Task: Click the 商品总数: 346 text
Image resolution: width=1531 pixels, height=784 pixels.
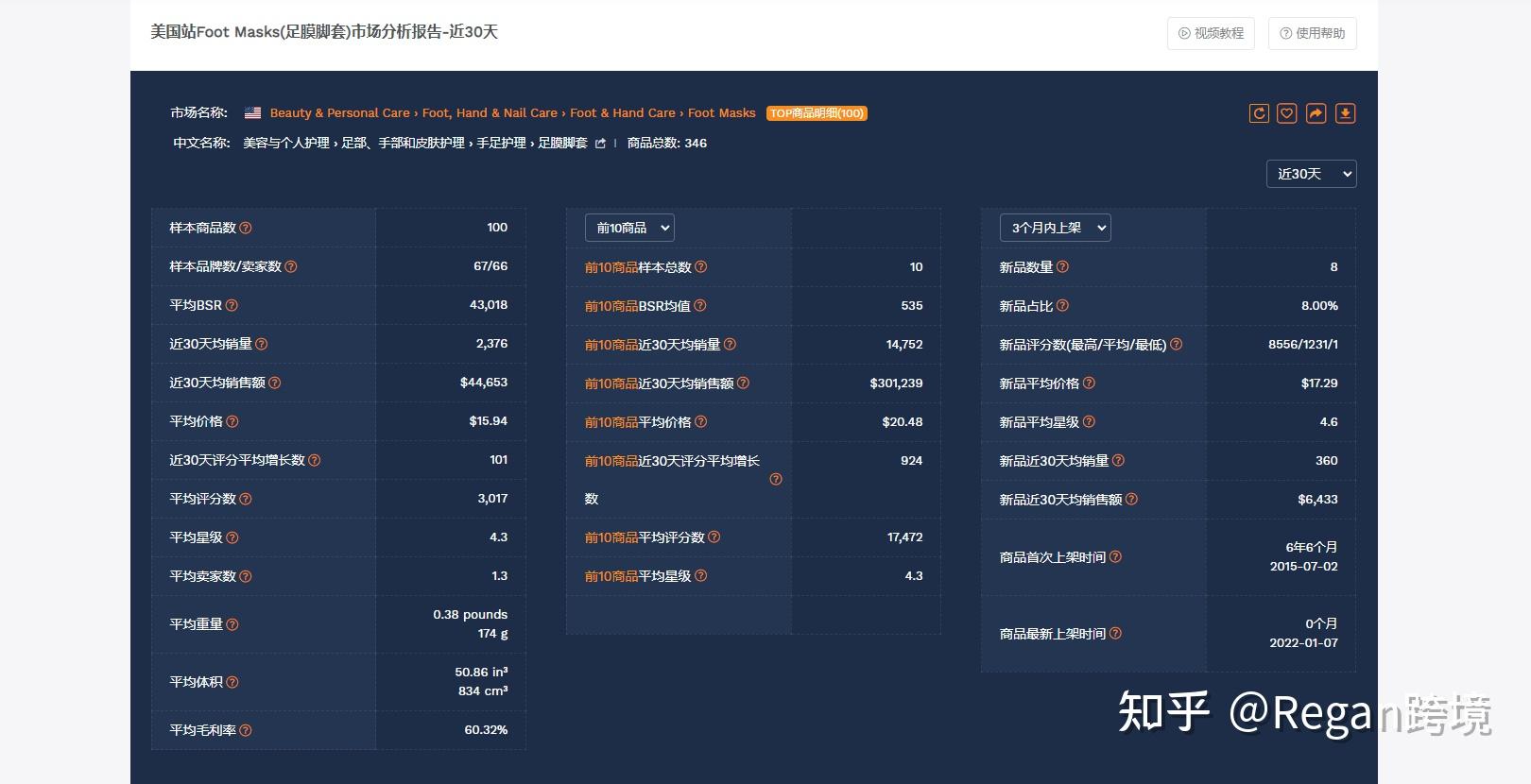Action: (x=667, y=144)
